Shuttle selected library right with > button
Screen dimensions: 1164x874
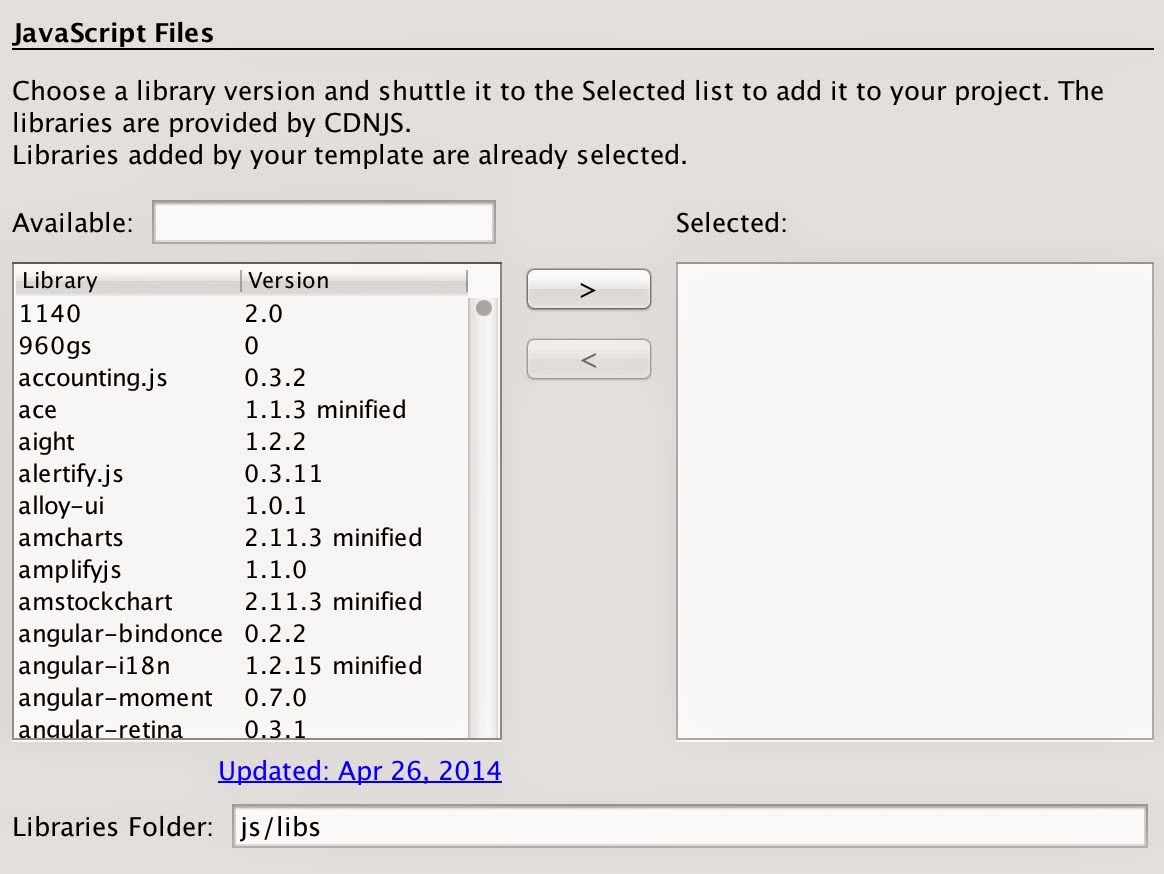[x=588, y=289]
